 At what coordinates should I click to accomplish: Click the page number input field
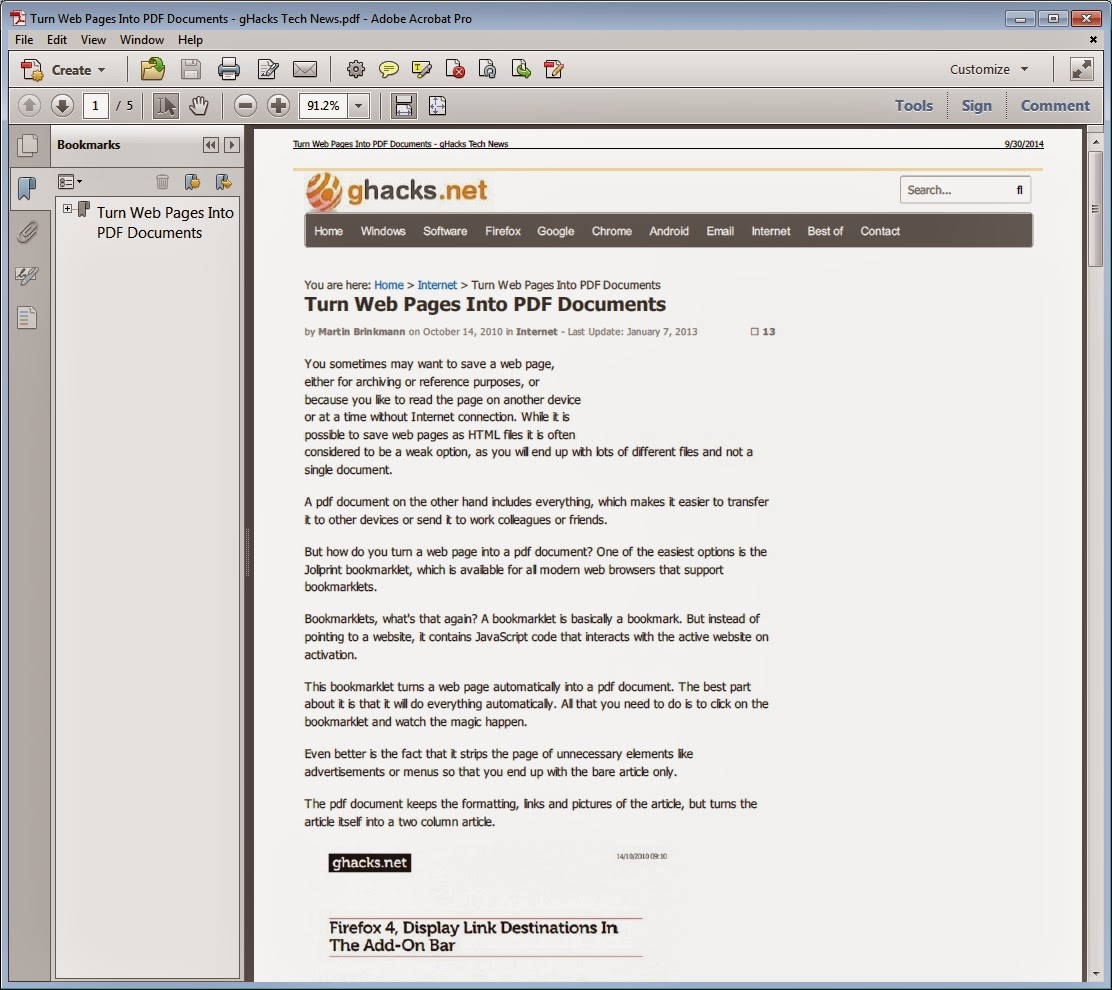coord(95,106)
